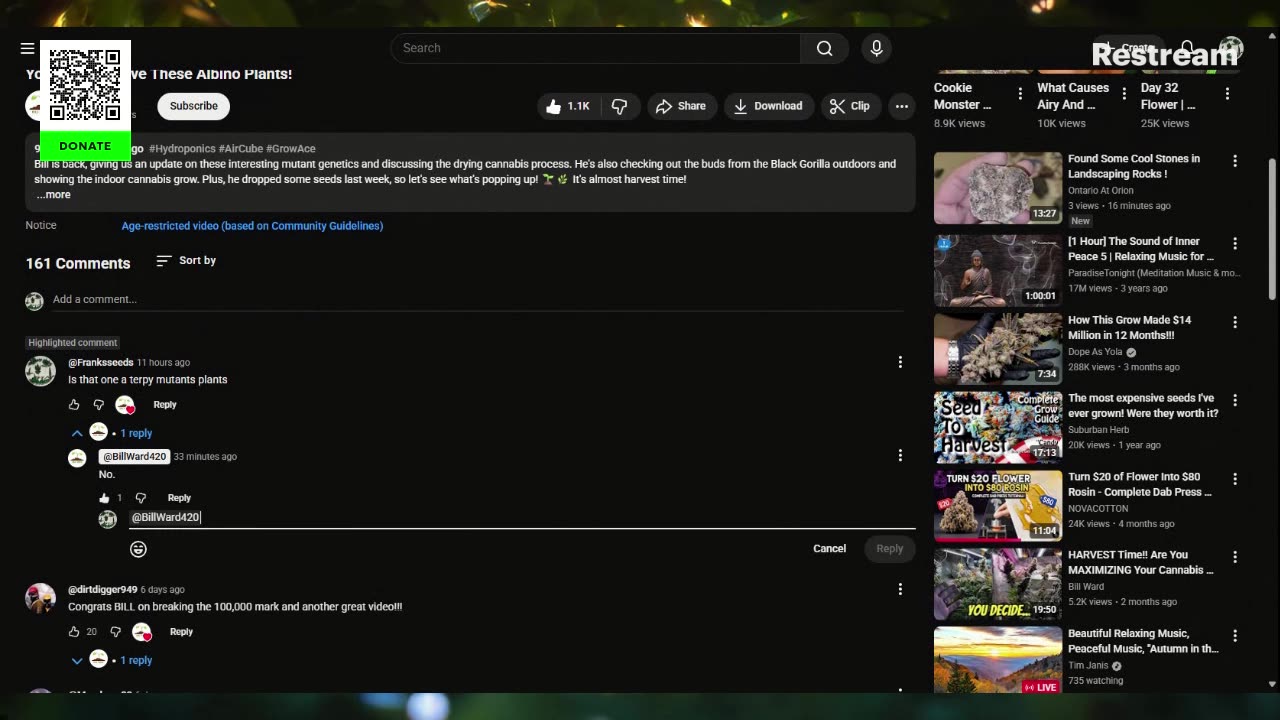Viewport: 1280px width, 720px height.
Task: Open the "HARVEST Time!!" video thumbnail
Action: [998, 584]
